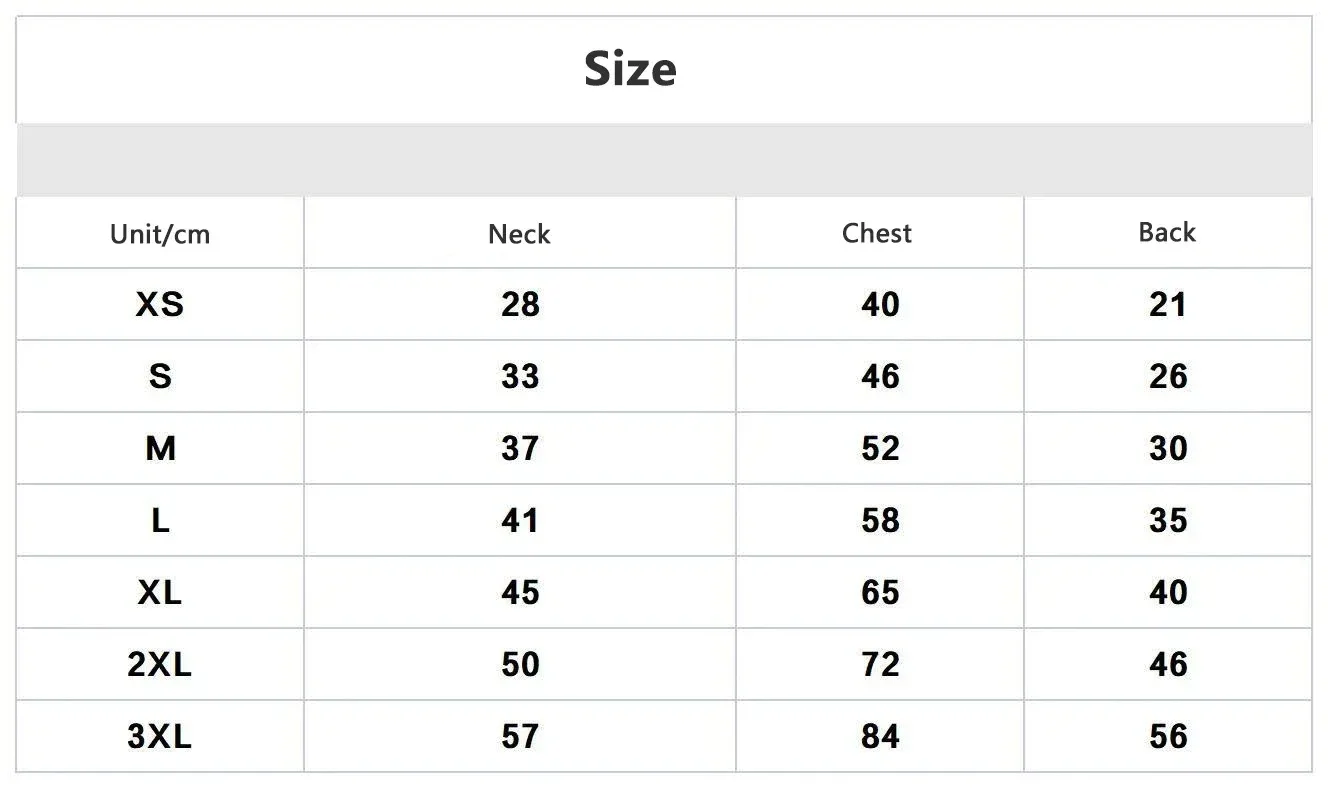The image size is (1328, 788).
Task: Click the Size title heading
Action: [630, 69]
